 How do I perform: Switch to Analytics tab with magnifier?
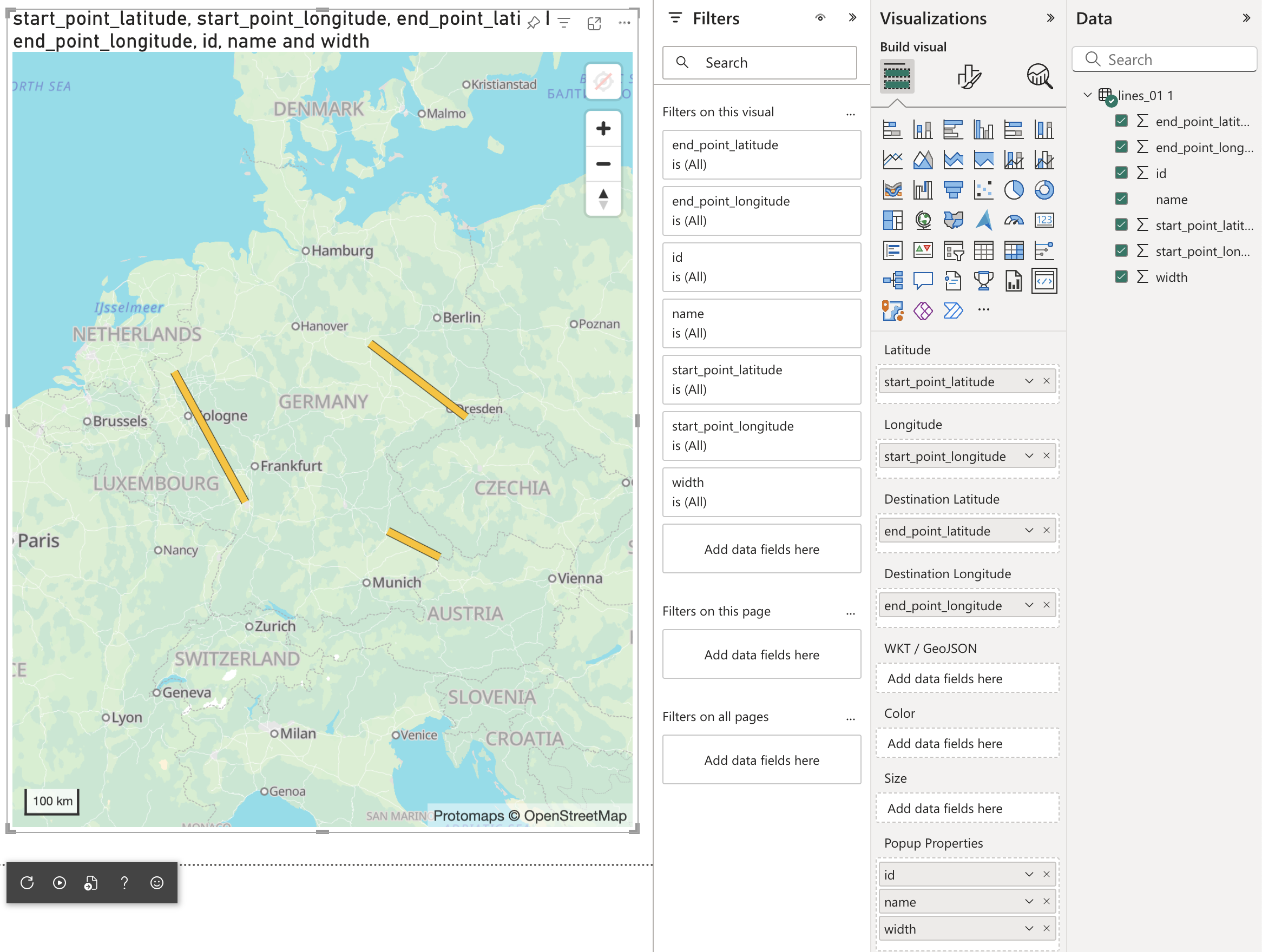[1039, 76]
